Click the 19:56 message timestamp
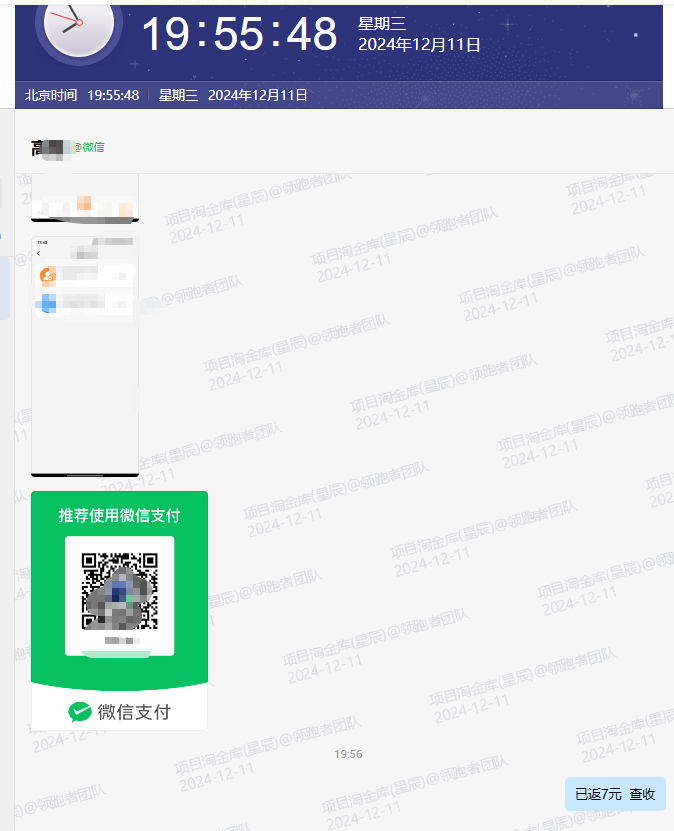Image resolution: width=674 pixels, height=831 pixels. (348, 754)
